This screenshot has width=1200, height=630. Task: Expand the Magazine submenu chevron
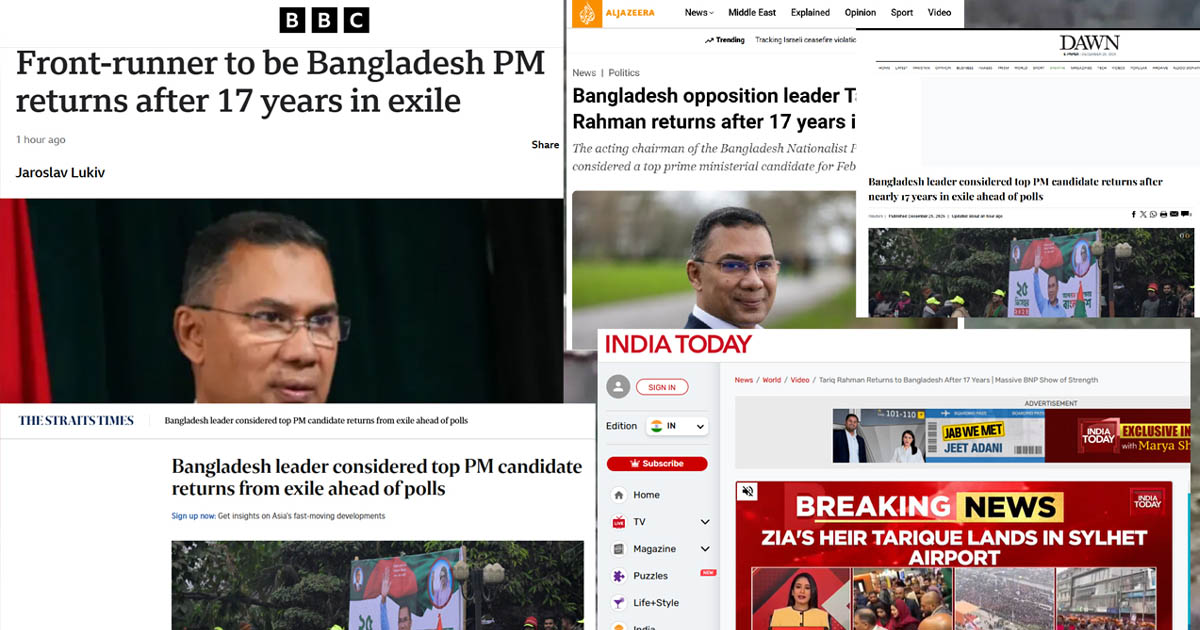705,549
